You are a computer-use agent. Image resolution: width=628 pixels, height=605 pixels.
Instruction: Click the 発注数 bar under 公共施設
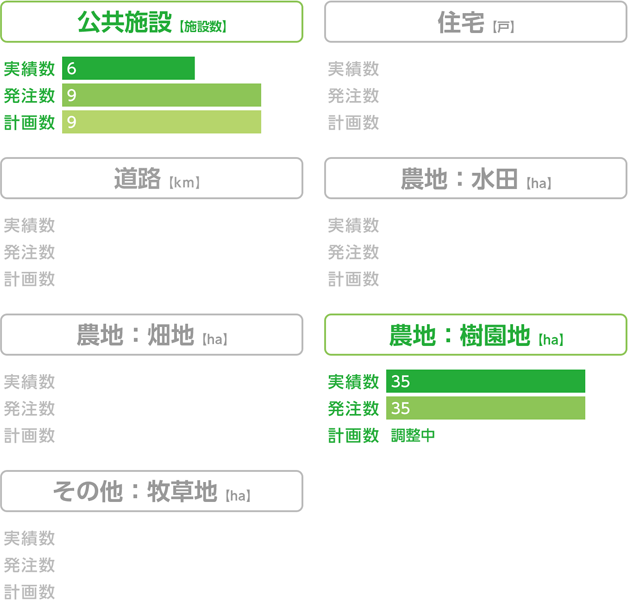[x=161, y=95]
